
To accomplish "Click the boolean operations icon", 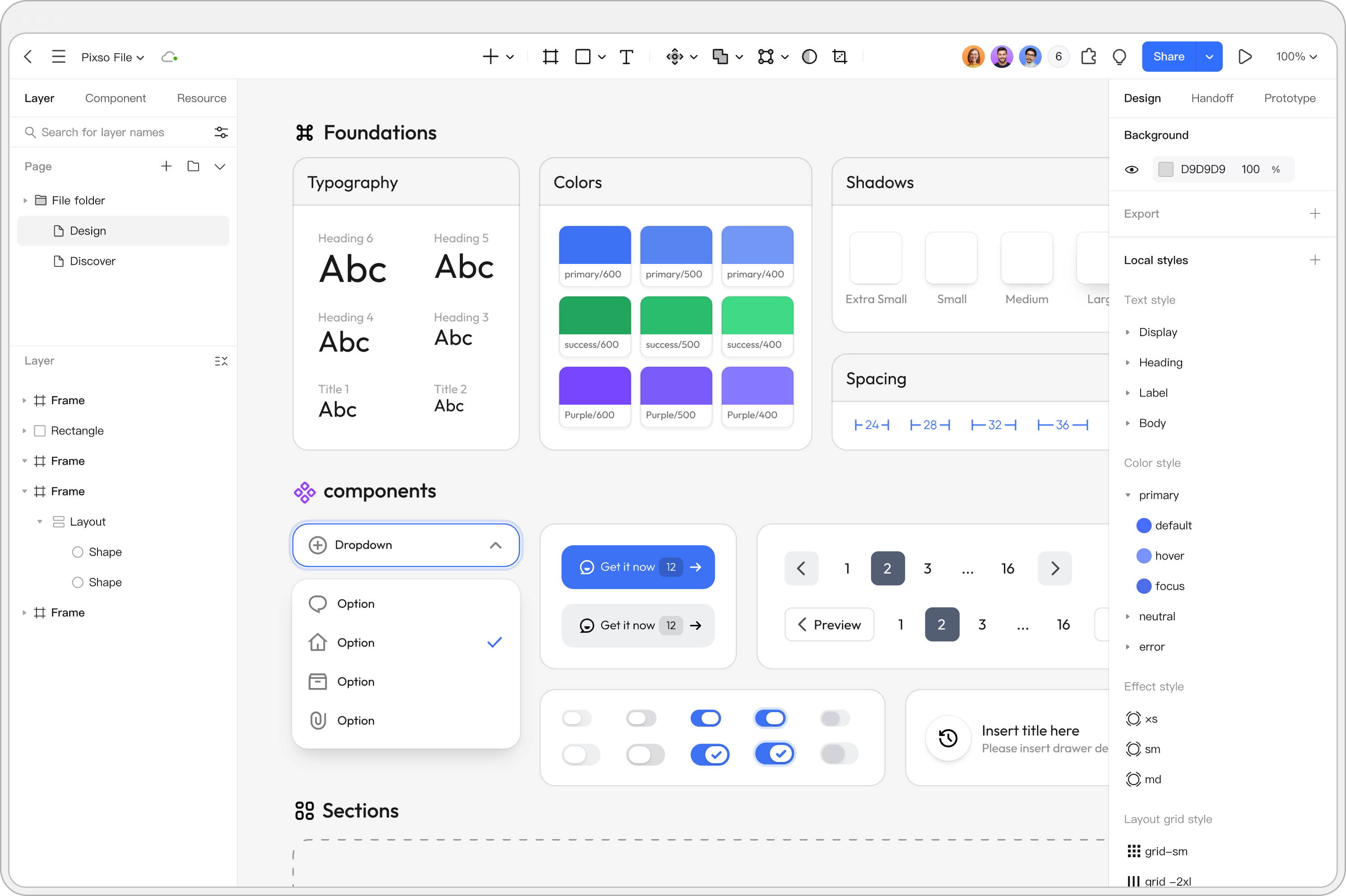I will pyautogui.click(x=720, y=56).
